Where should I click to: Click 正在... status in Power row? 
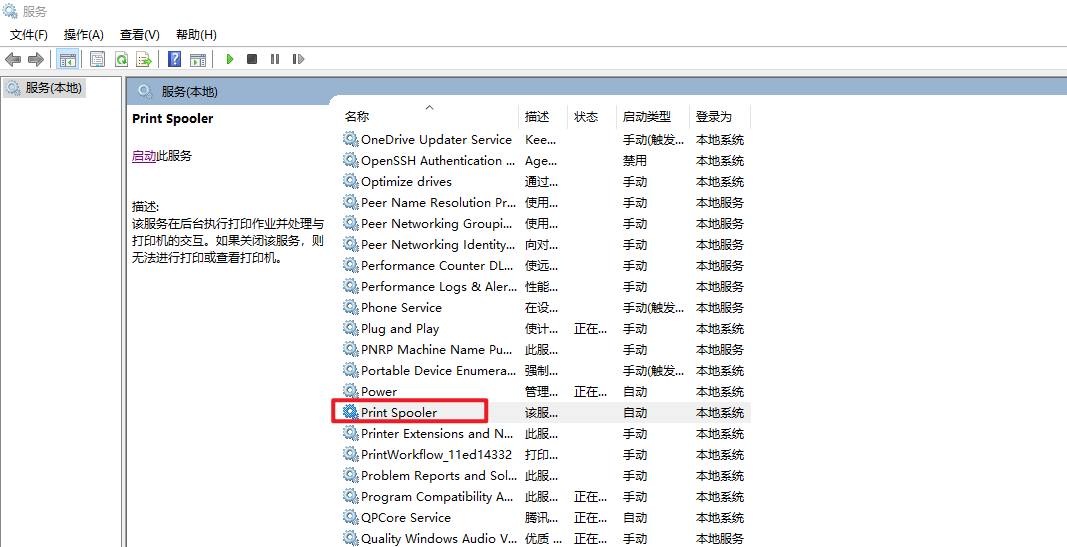point(591,391)
